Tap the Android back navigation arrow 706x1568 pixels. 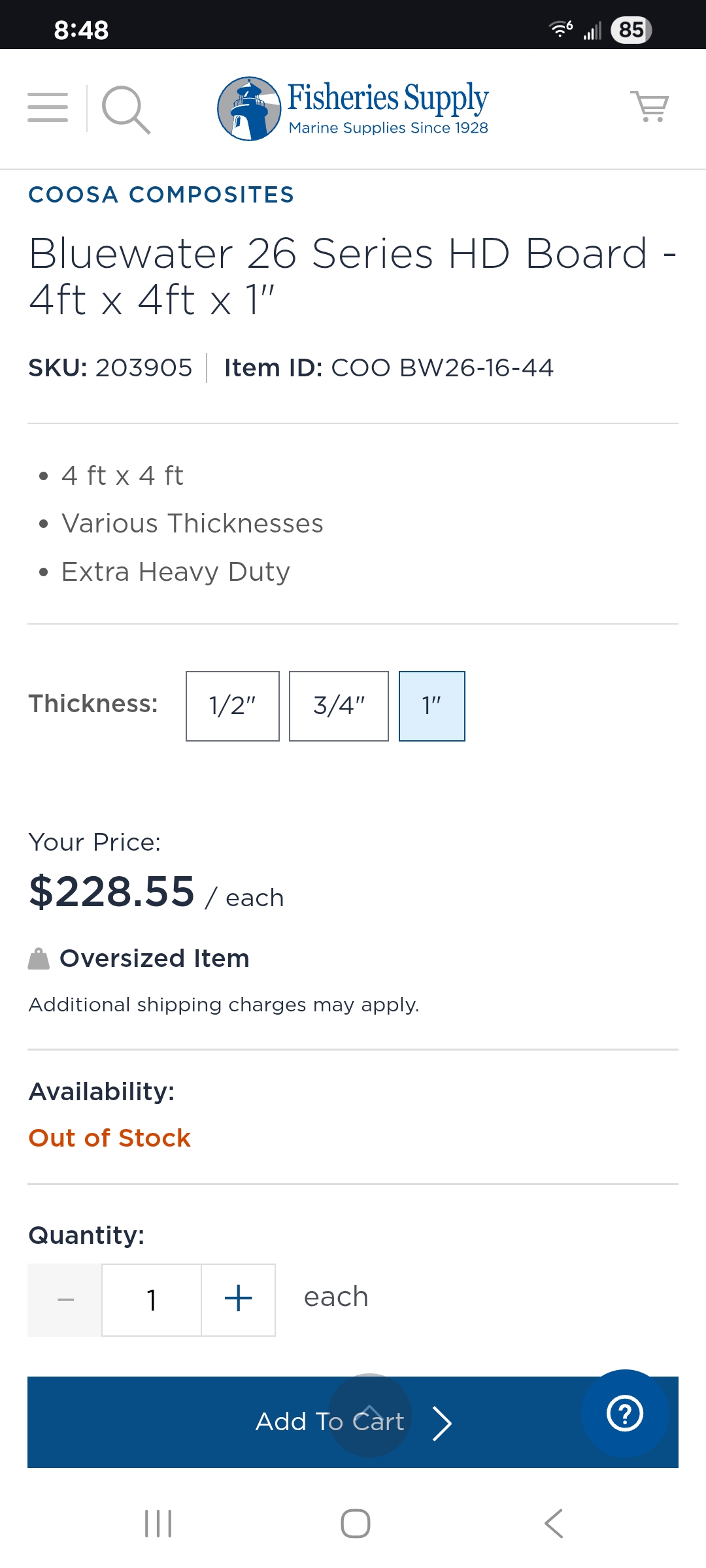pos(554,1524)
